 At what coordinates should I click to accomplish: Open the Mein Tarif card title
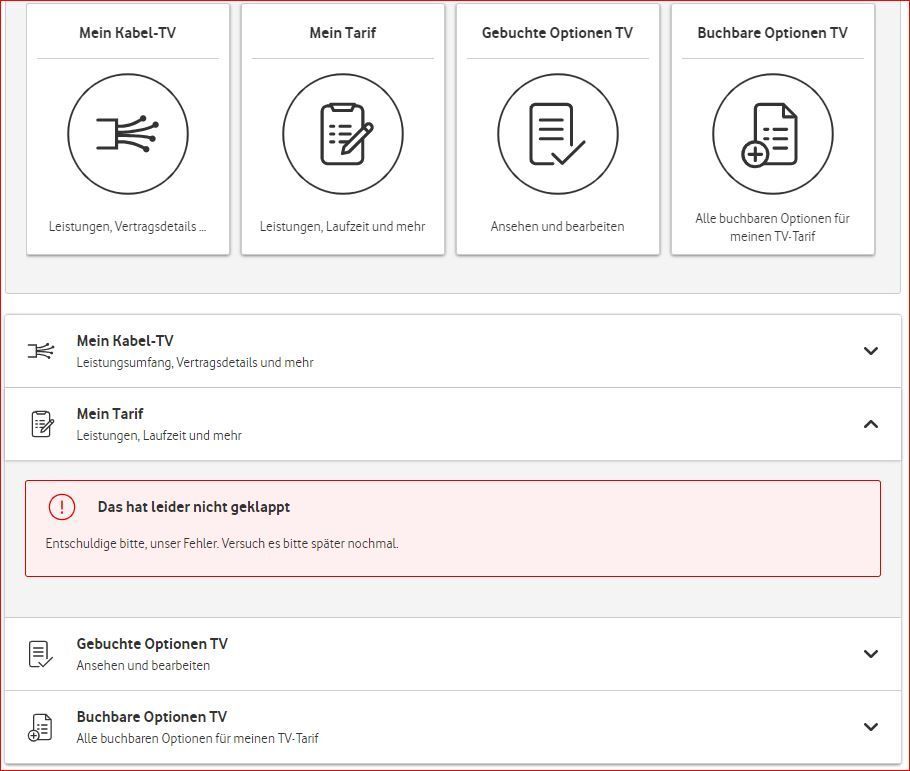(342, 33)
